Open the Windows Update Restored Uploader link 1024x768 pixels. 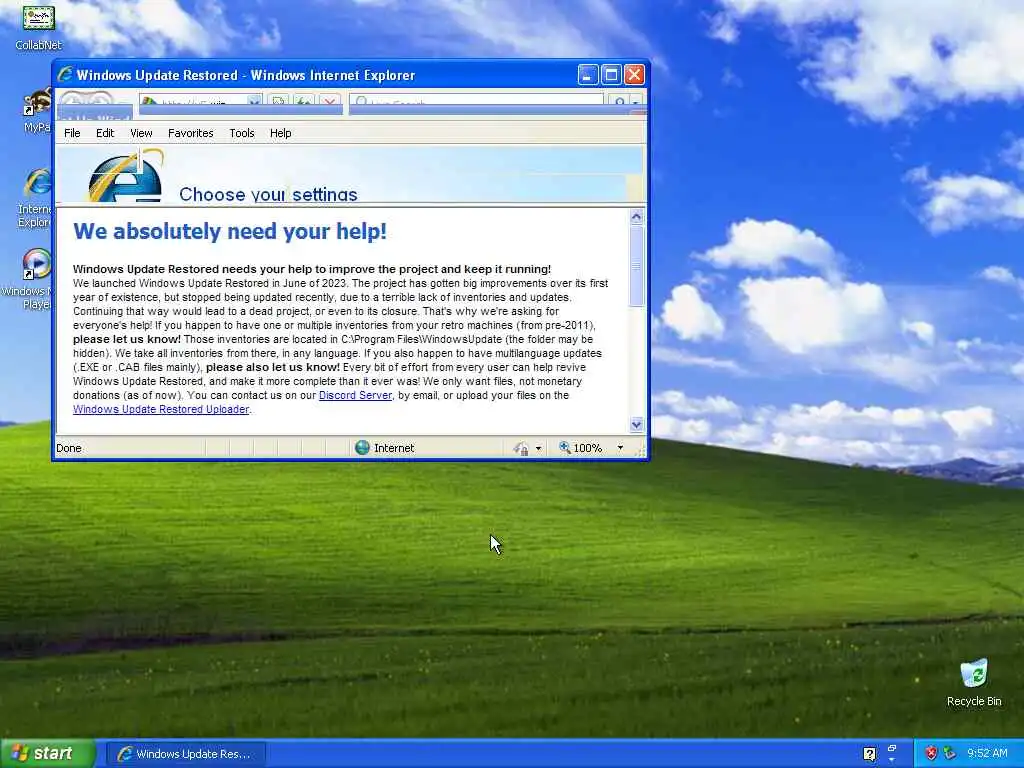pos(161,409)
